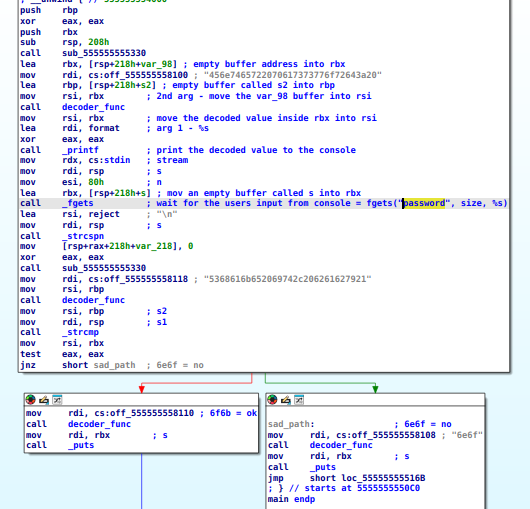This screenshot has height=509, width=530.
Task: Click mov rdi, rsp with the s1 comment
Action: (93, 322)
